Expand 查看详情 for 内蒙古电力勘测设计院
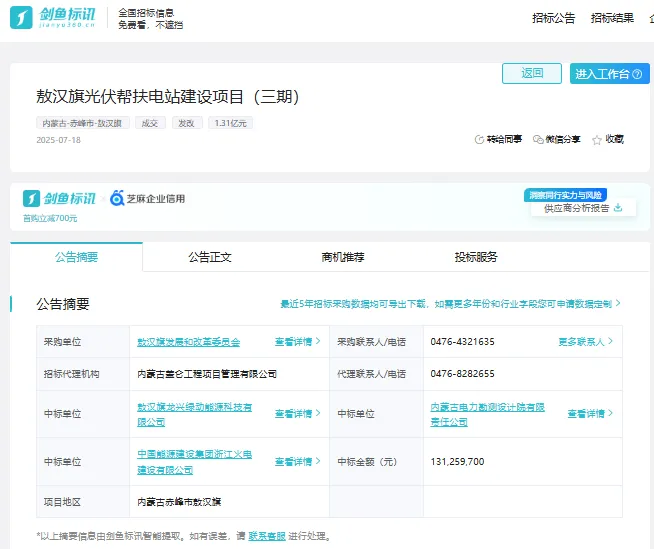 tap(589, 414)
